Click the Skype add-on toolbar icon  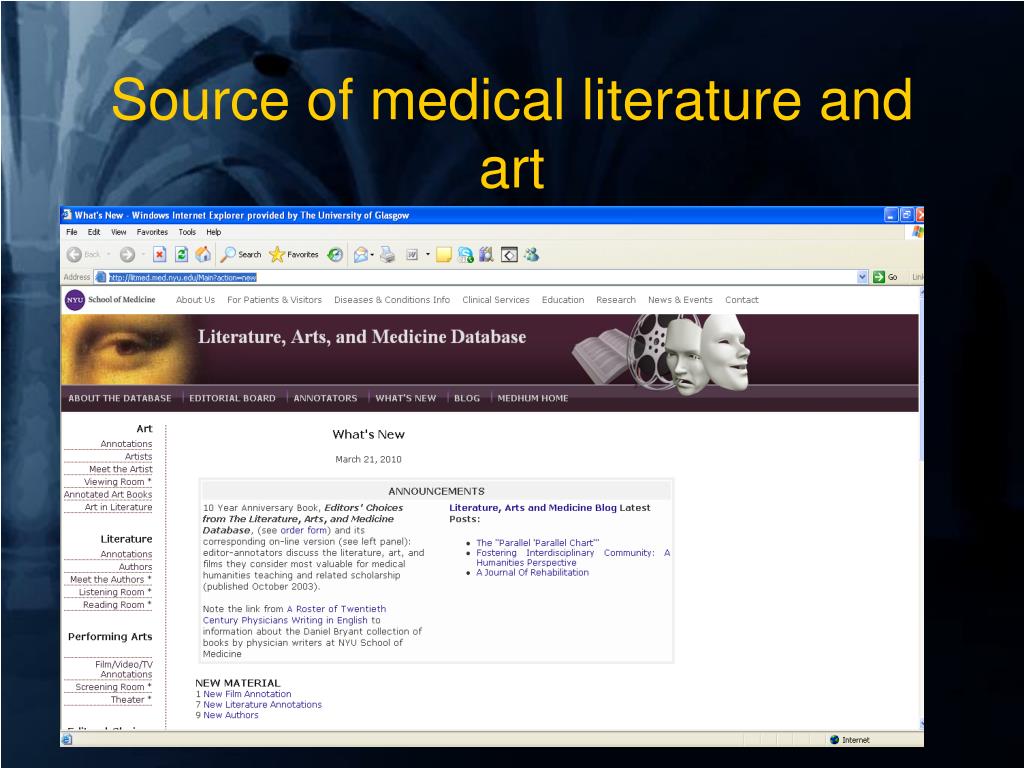point(466,255)
